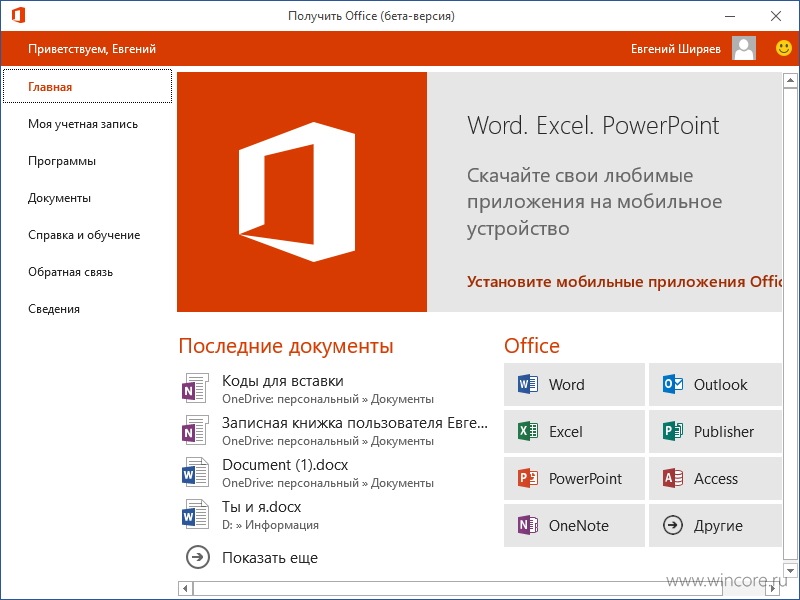
Task: Click the Publisher label tile
Action: pos(715,431)
